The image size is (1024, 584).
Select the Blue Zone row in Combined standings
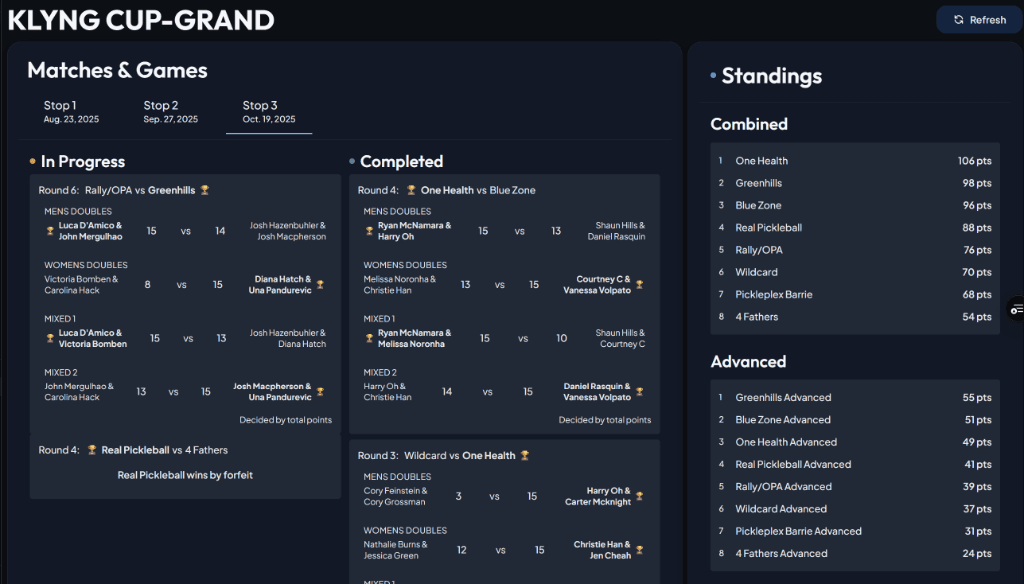click(855, 205)
